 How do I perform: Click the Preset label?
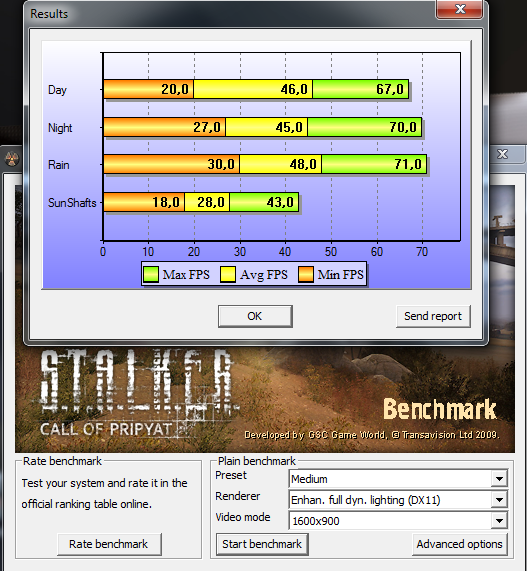pos(231,475)
